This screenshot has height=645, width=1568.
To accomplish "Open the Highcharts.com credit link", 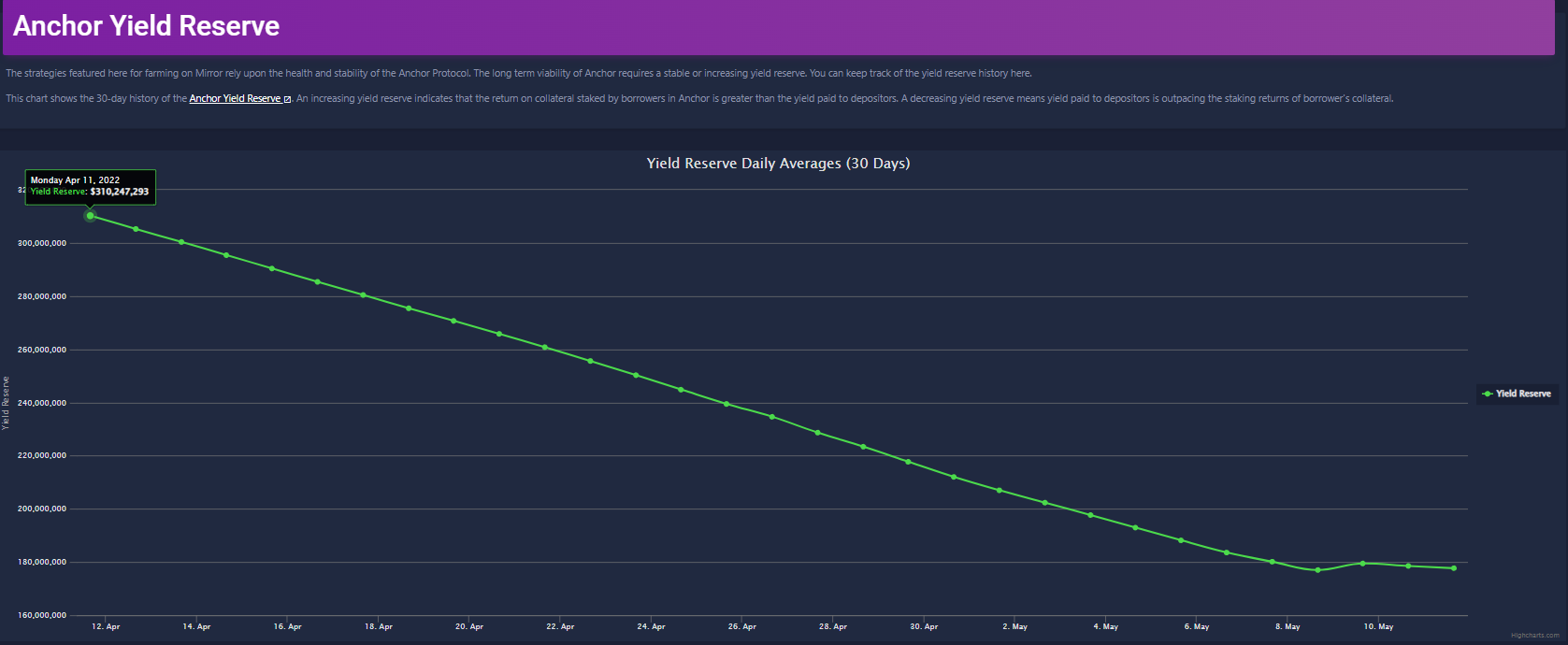I will [1534, 636].
